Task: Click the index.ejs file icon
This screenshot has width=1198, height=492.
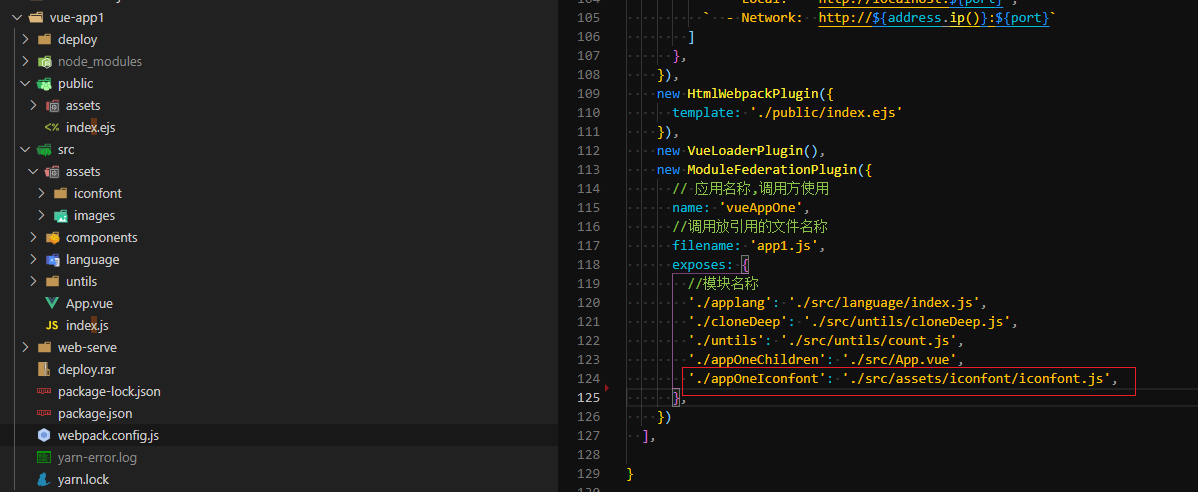Action: click(52, 128)
